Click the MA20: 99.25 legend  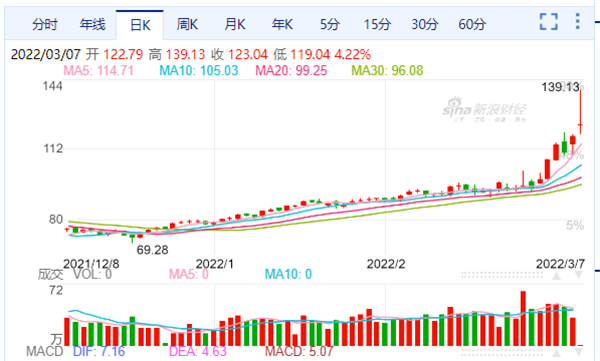click(291, 71)
